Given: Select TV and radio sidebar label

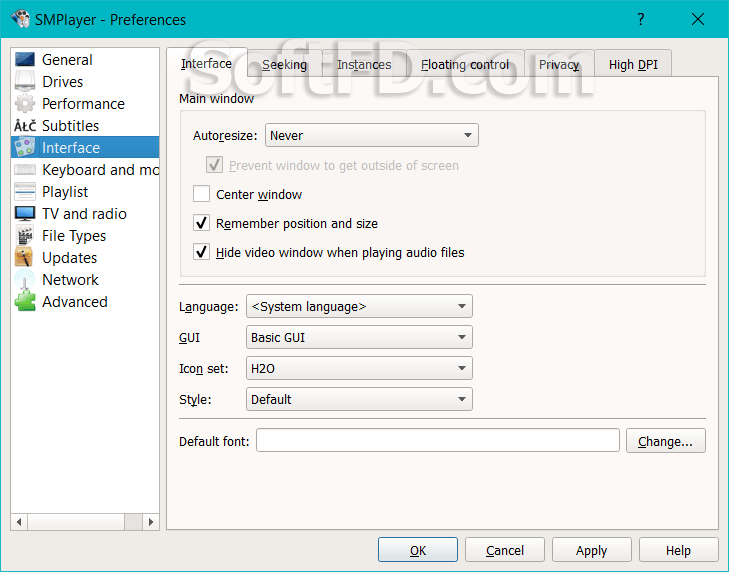Looking at the screenshot, I should pos(84,213).
